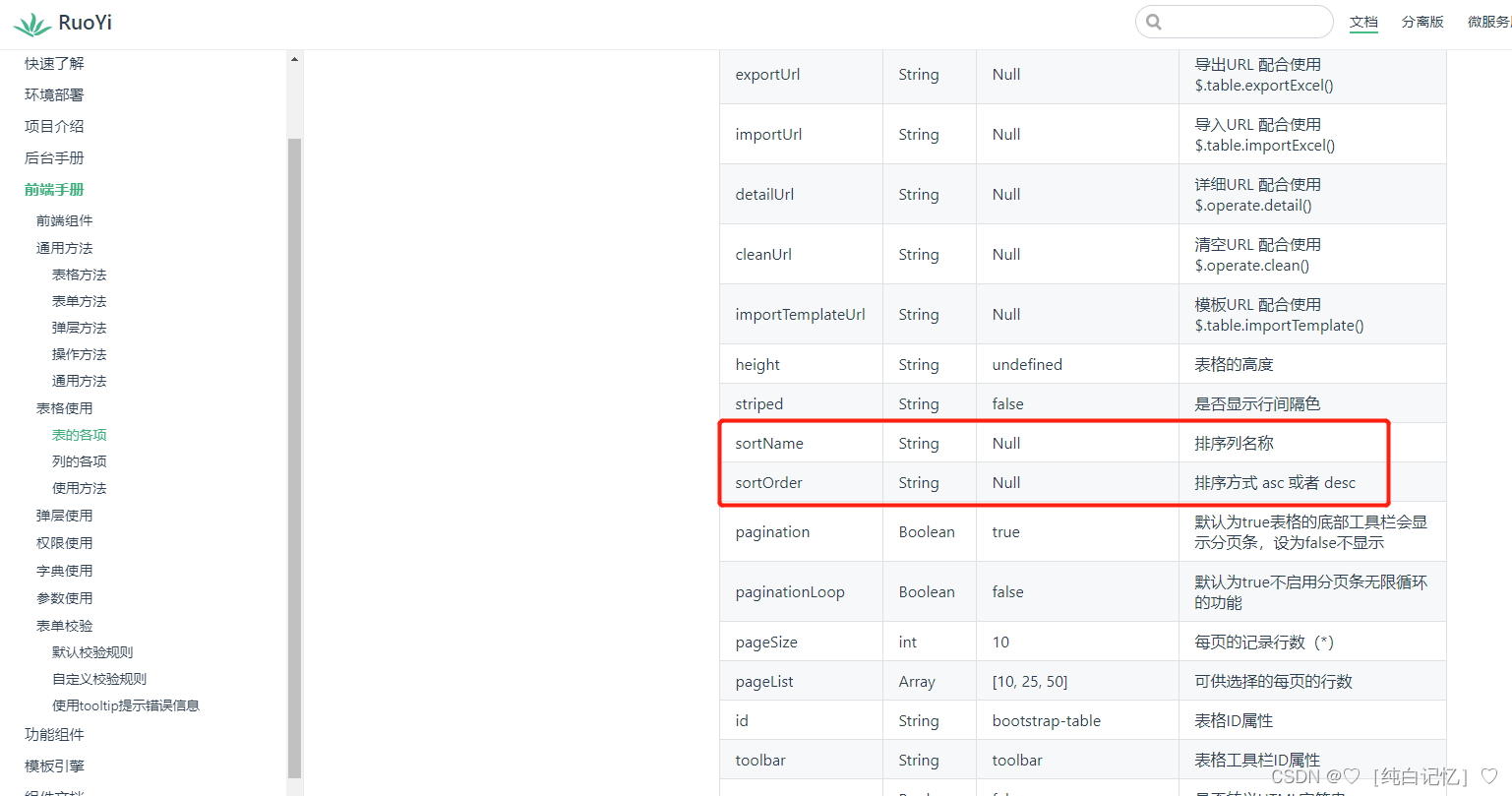Click the '排序方式 asc 或者 desc' description
The height and width of the screenshot is (796, 1512).
(x=1275, y=483)
